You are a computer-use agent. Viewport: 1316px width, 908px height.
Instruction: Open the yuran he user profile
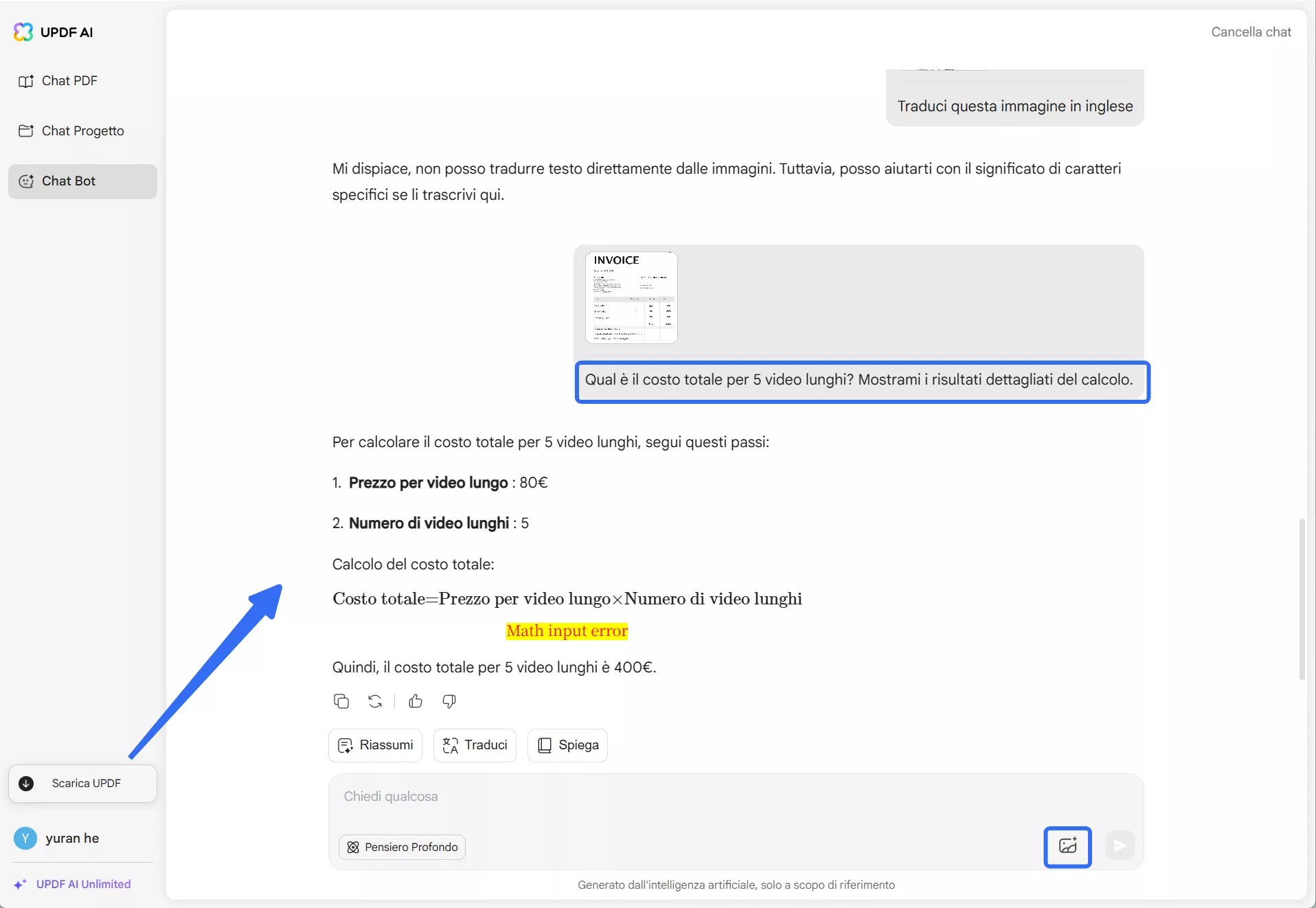[x=58, y=839]
